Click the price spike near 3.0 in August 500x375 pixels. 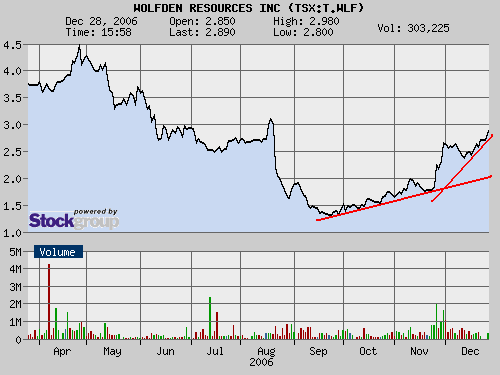[x=271, y=120]
